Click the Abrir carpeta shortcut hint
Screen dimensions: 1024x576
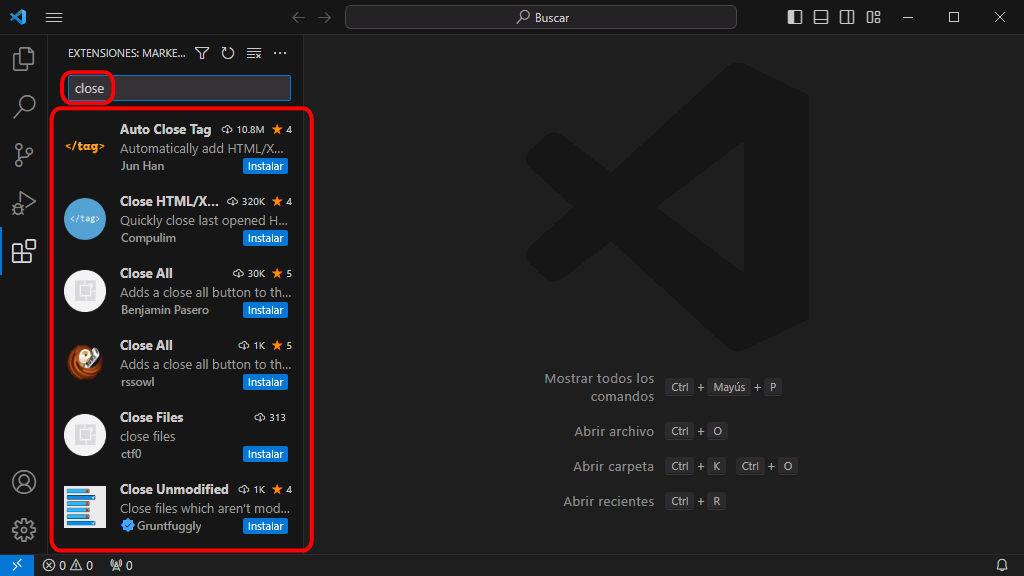pos(613,466)
